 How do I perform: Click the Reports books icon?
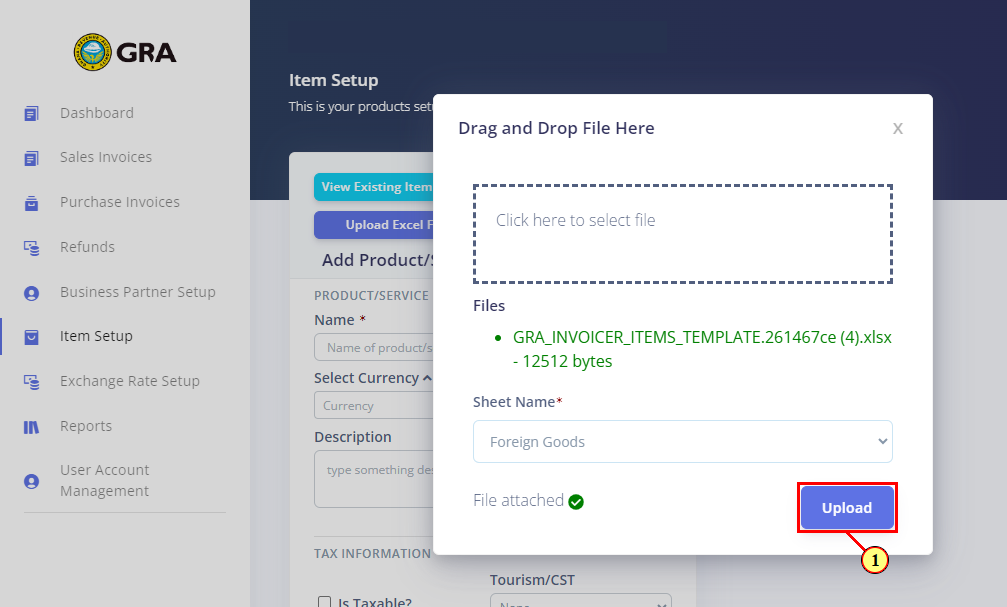pyautogui.click(x=31, y=427)
